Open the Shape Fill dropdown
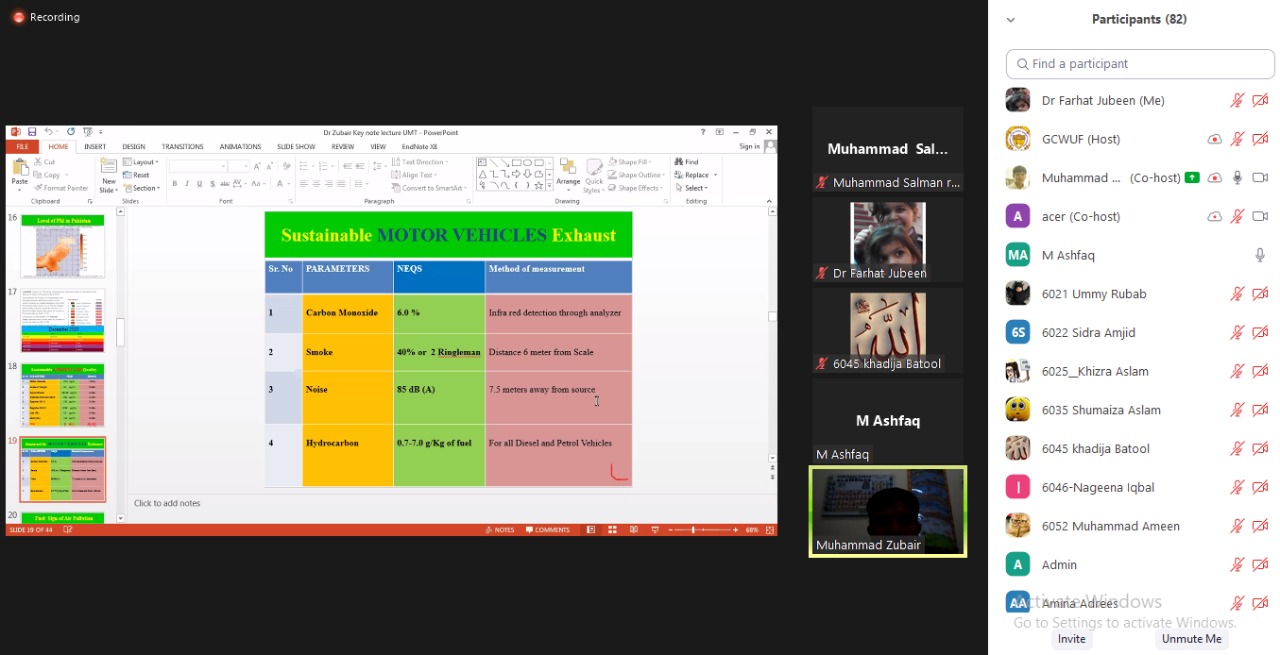 point(630,162)
